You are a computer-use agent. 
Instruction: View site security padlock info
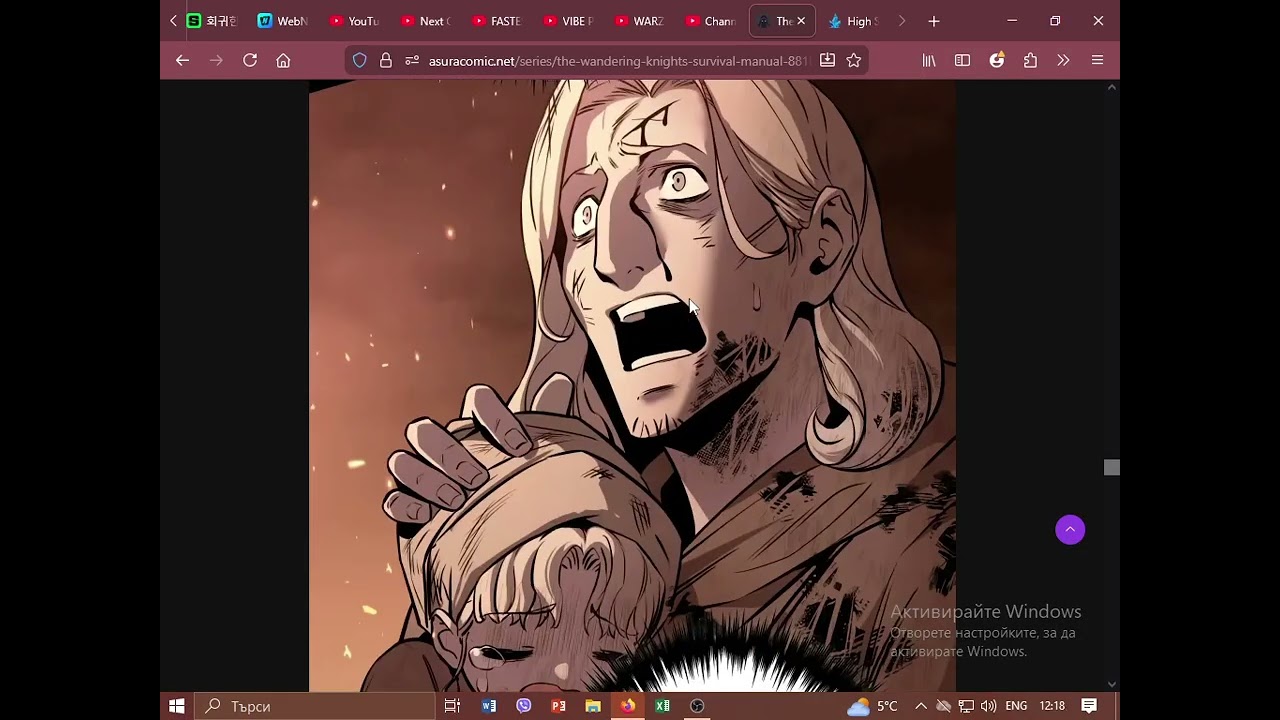coord(386,60)
